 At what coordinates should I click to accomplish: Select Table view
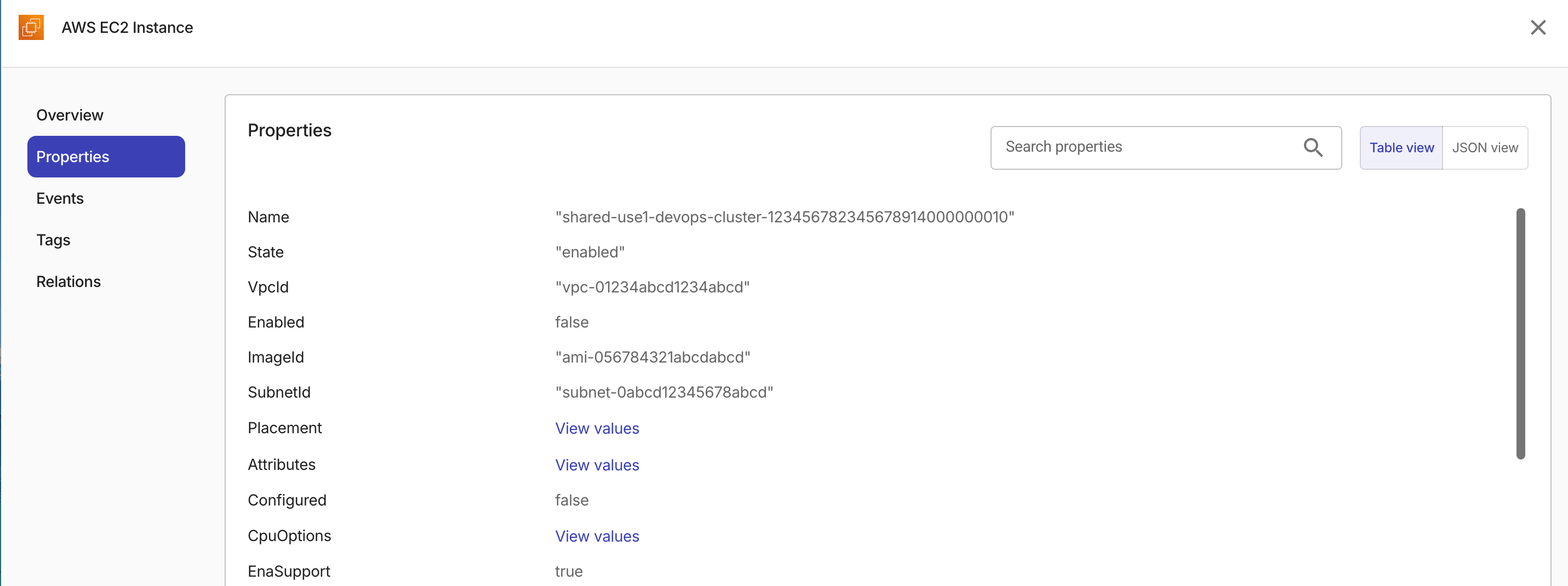coord(1401,147)
